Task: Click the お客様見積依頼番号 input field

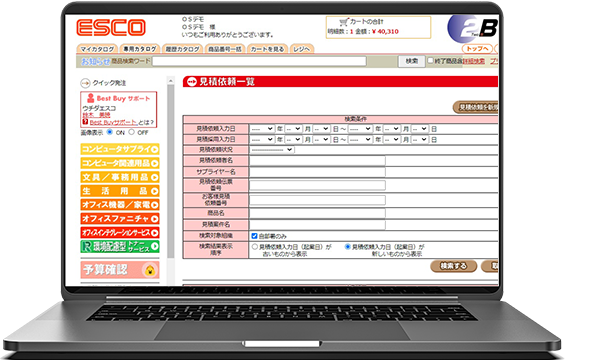Action: (317, 200)
